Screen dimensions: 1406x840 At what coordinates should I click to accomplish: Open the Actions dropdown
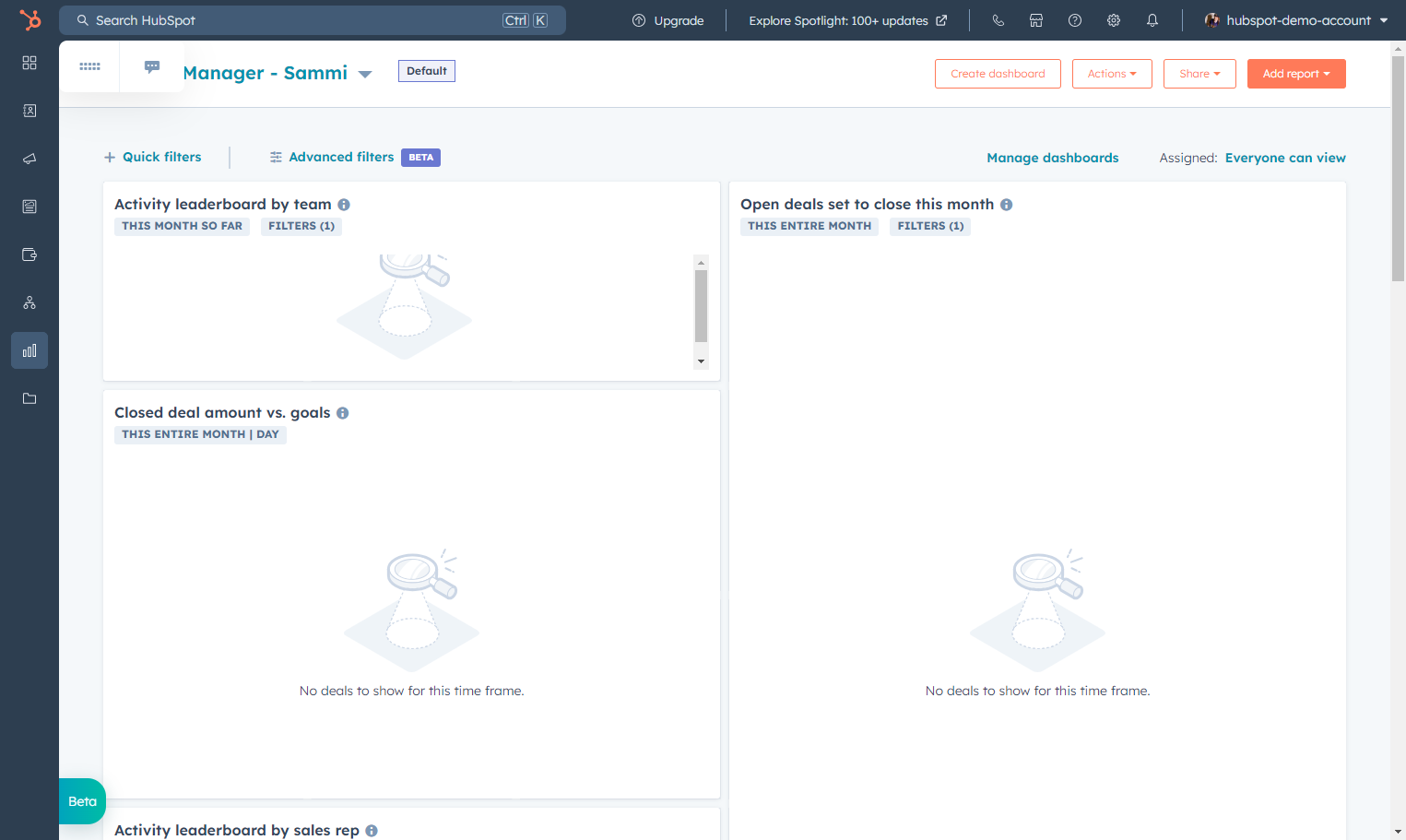coord(1112,74)
